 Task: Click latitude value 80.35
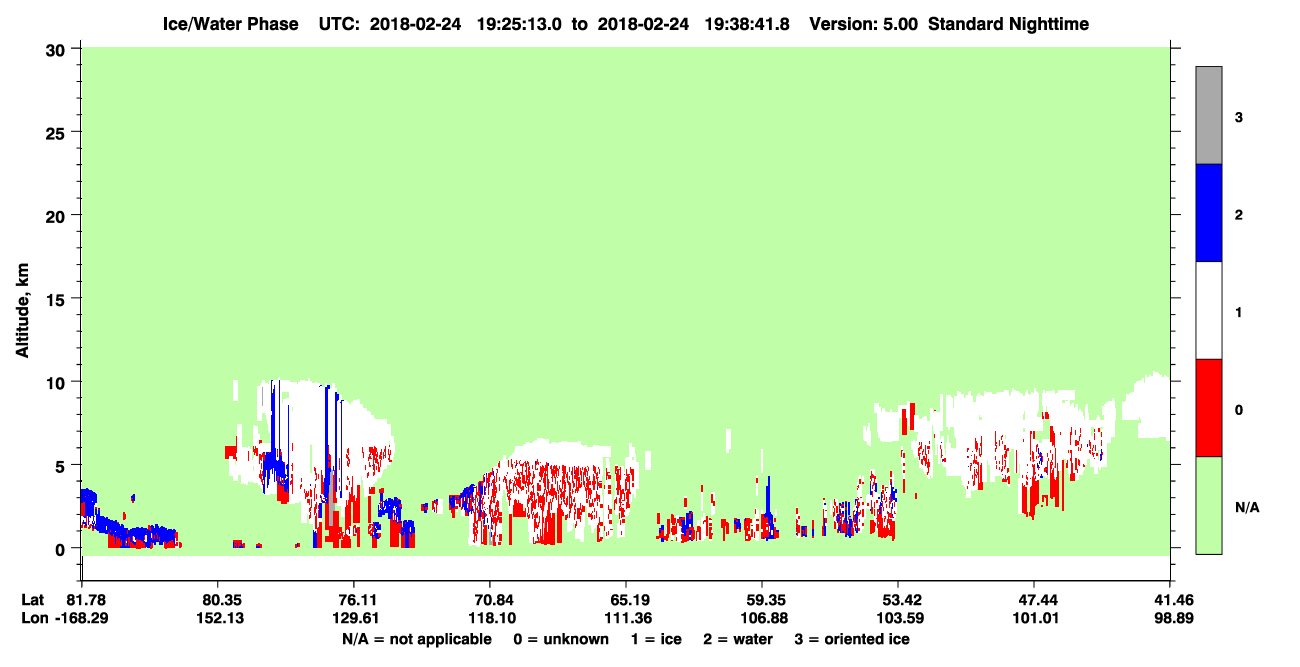point(218,600)
